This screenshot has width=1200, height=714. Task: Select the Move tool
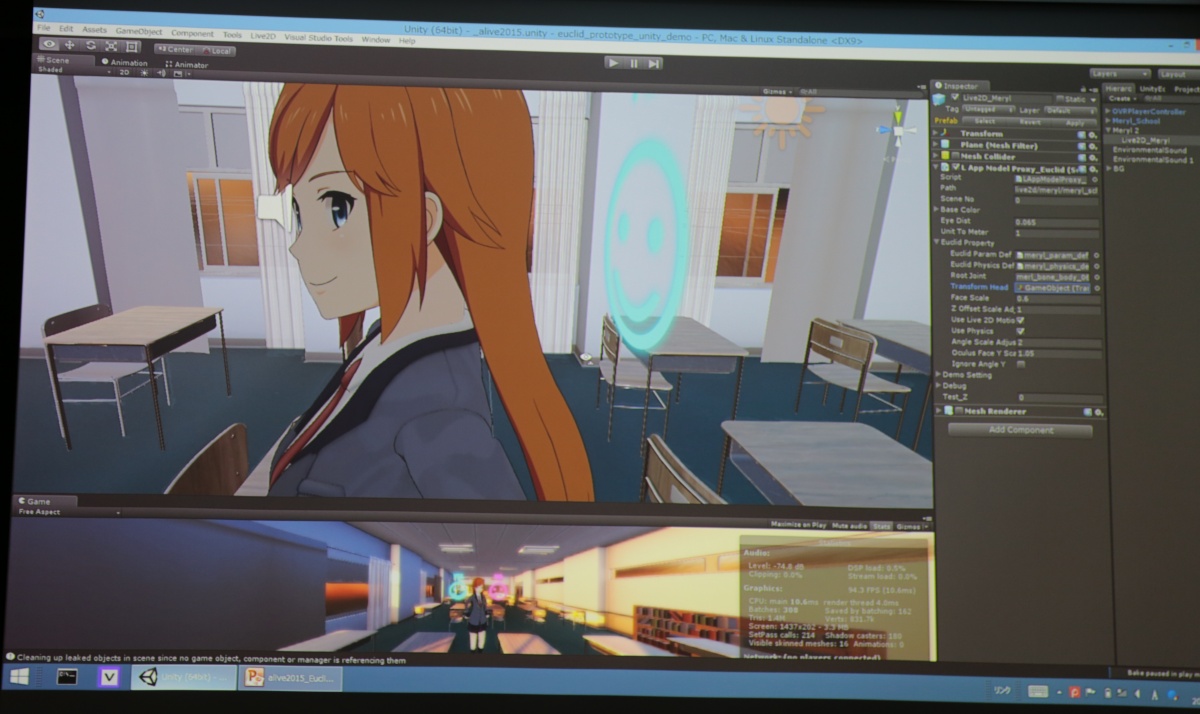coord(70,45)
